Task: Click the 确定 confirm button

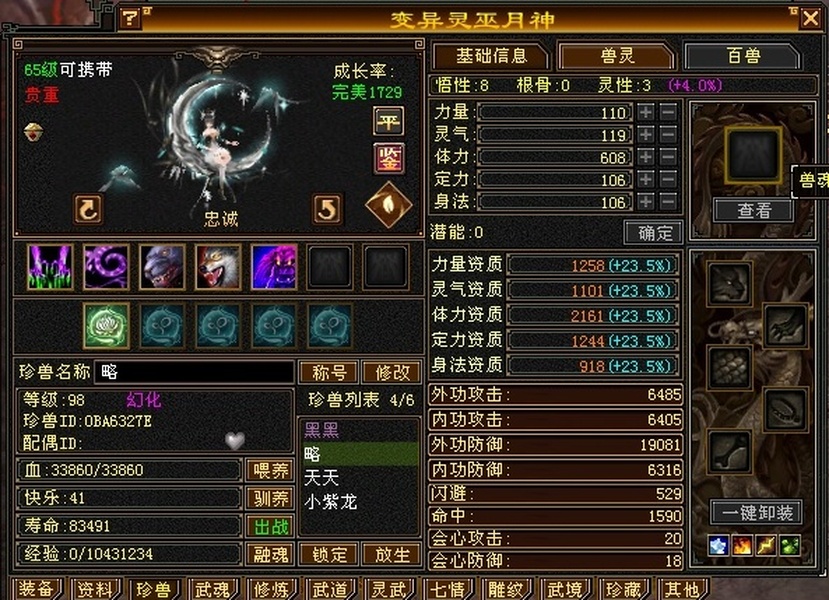Action: tap(653, 233)
